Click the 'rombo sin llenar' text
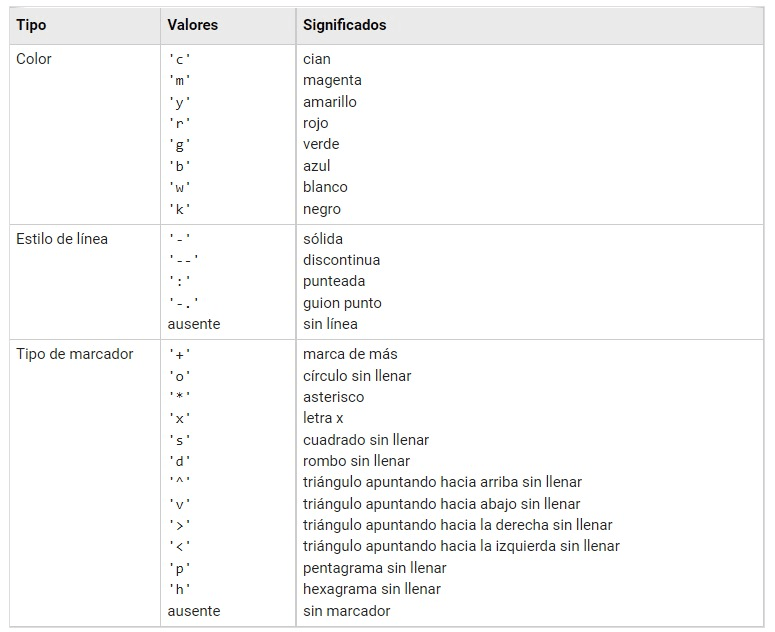 [356, 461]
